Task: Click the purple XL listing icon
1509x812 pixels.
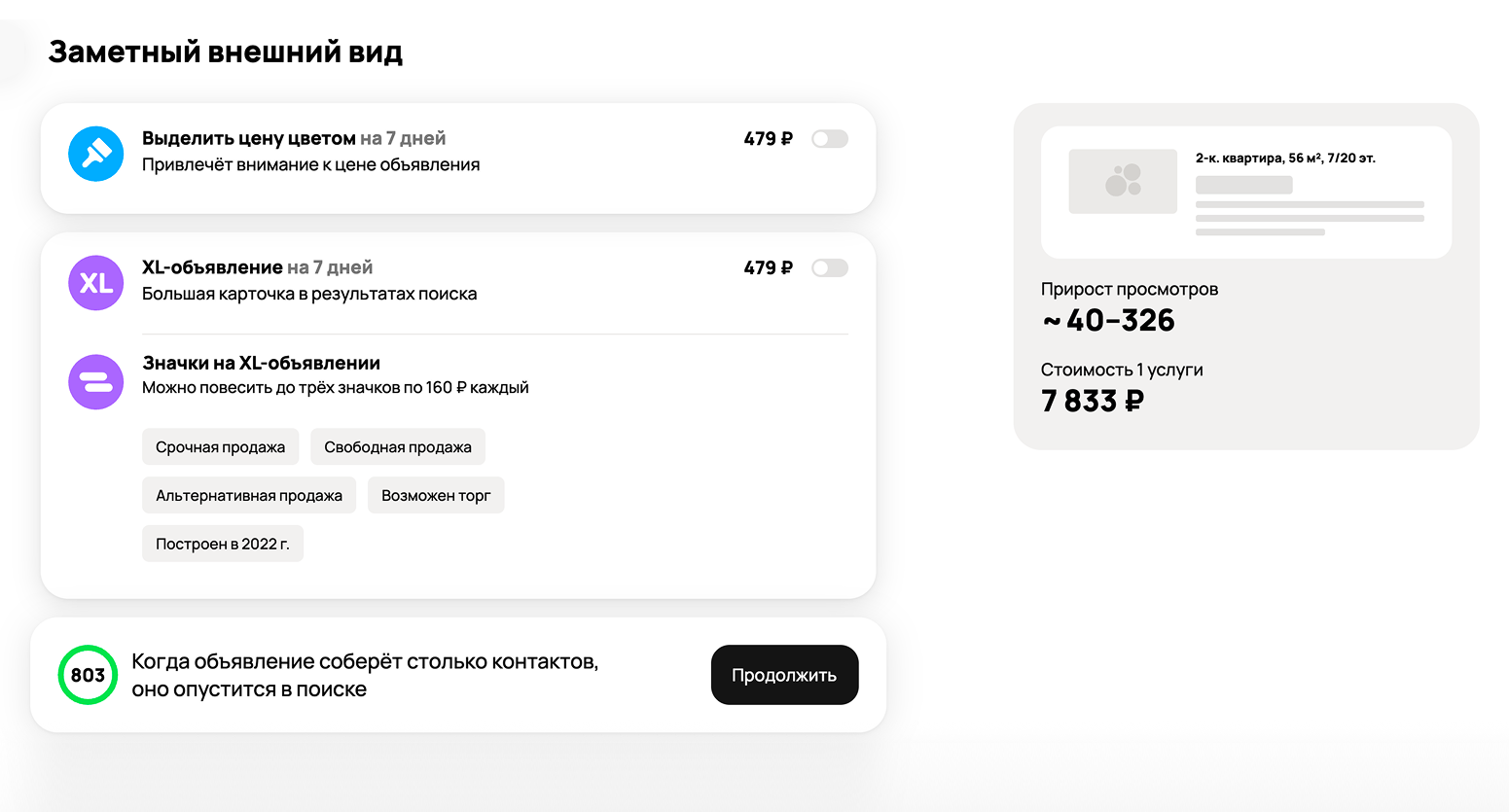Action: [x=95, y=283]
